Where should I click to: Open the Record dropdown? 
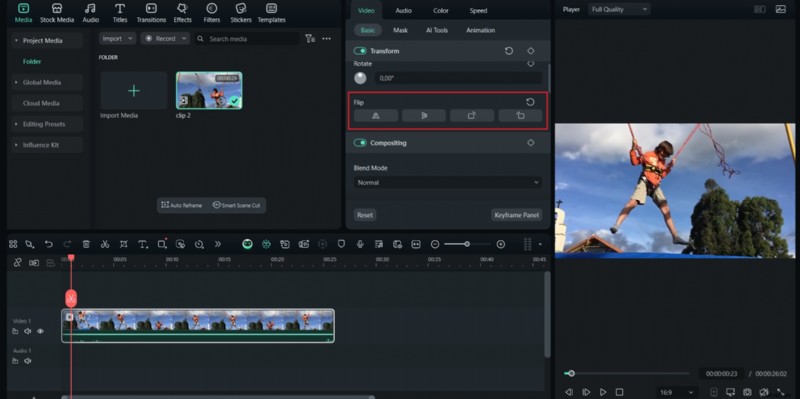(x=165, y=39)
